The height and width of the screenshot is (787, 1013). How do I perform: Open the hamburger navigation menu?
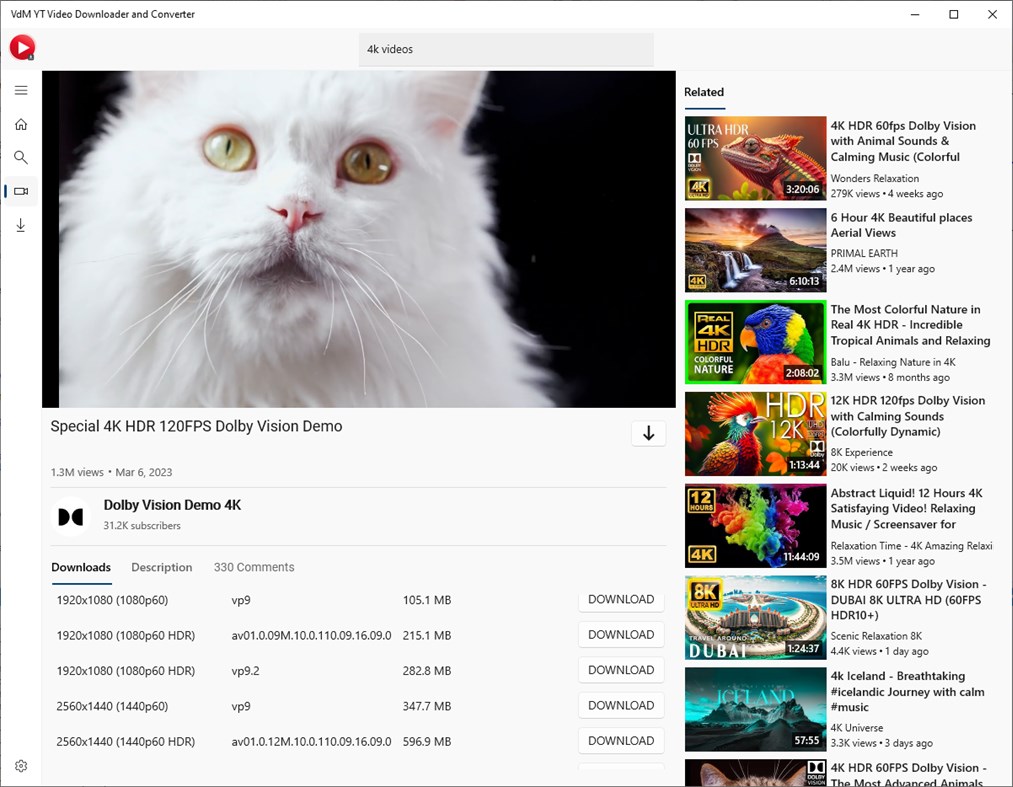[20, 90]
